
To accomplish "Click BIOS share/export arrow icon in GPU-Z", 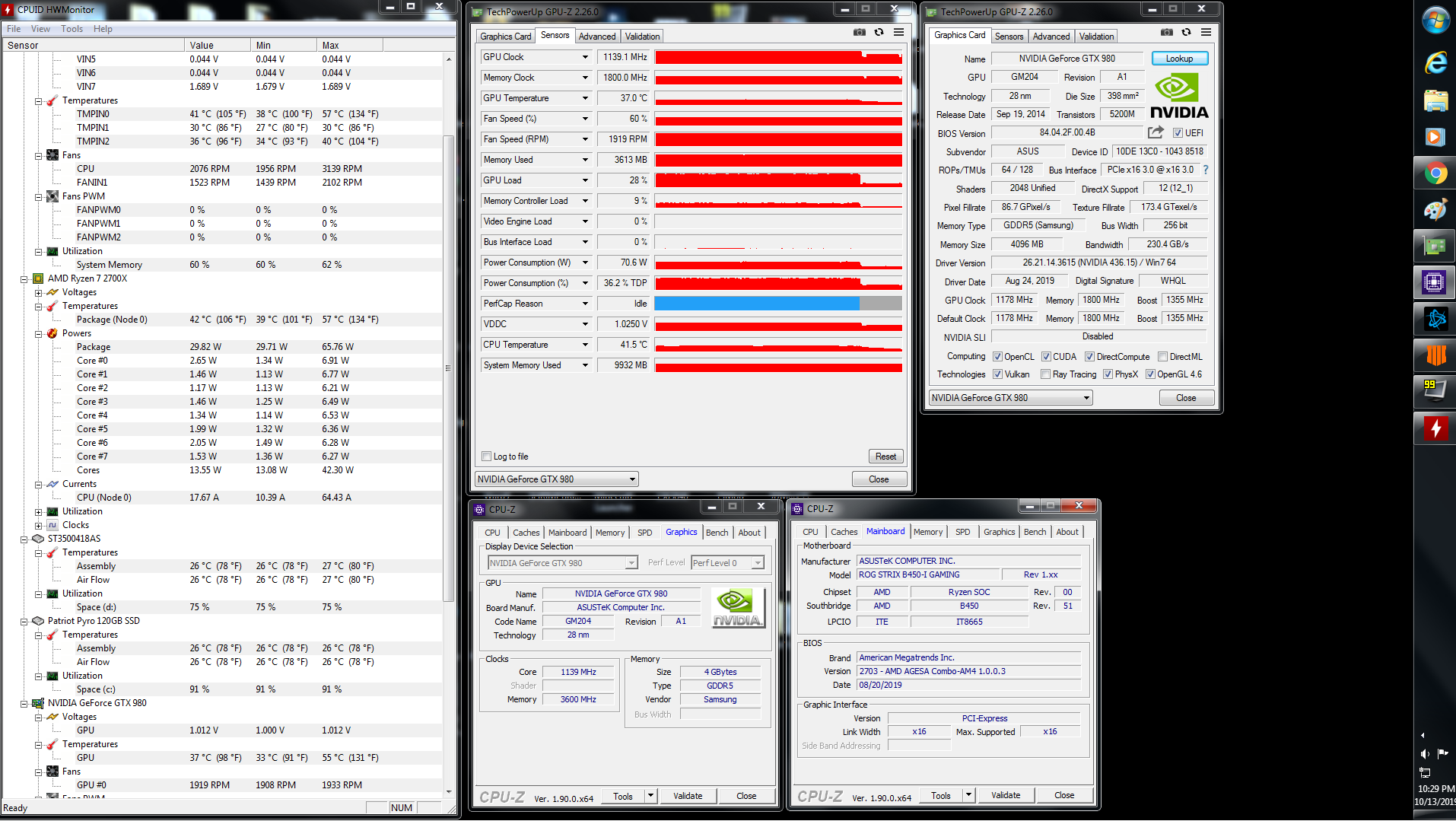I will click(x=1156, y=132).
